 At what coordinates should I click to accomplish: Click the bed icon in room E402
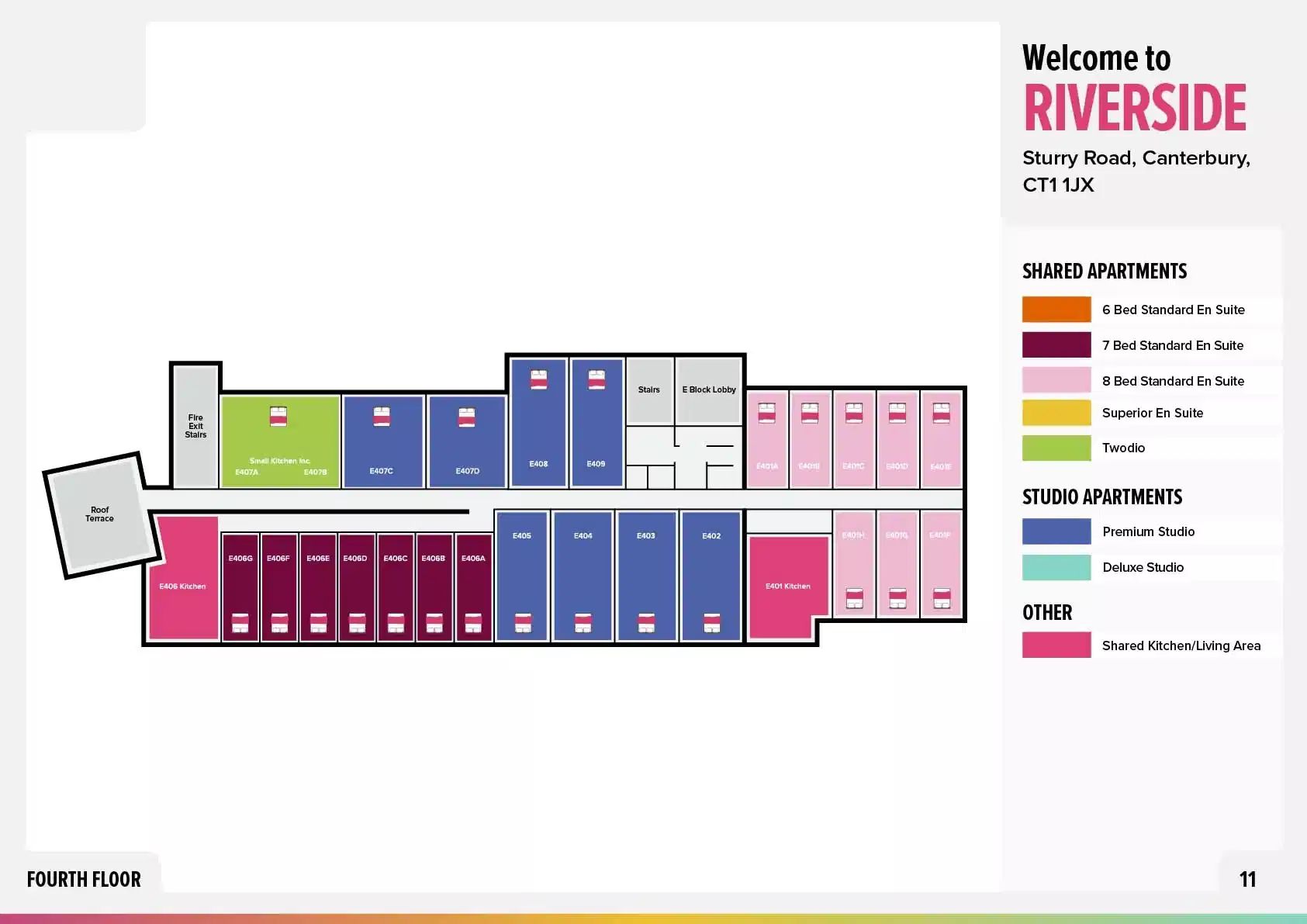point(711,623)
